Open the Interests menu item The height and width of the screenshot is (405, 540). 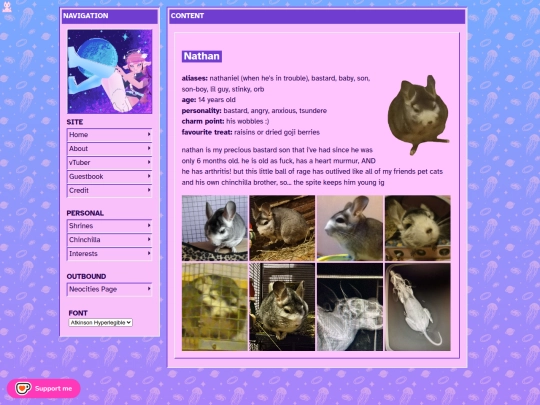click(x=110, y=254)
